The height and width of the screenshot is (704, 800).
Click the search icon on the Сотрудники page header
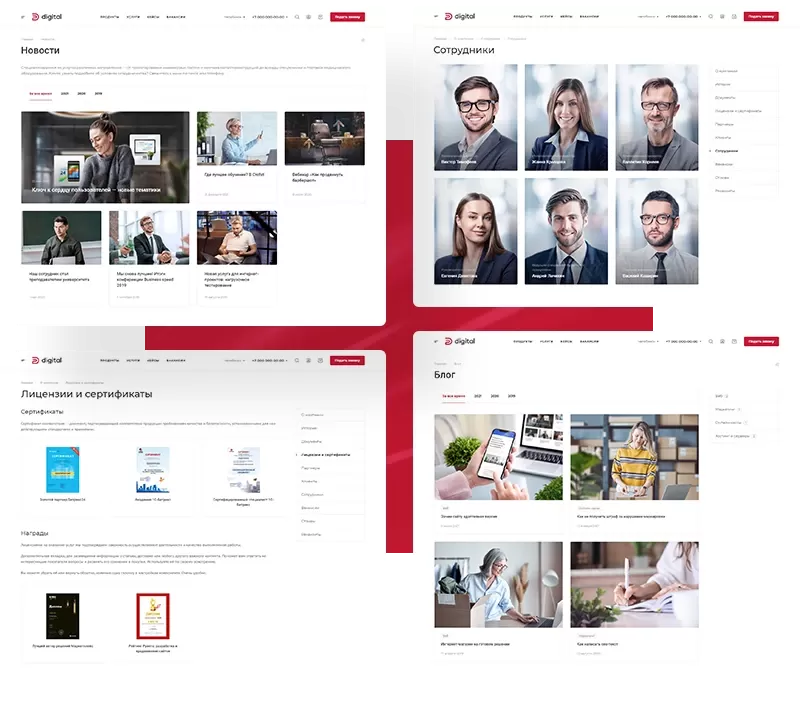(x=712, y=17)
